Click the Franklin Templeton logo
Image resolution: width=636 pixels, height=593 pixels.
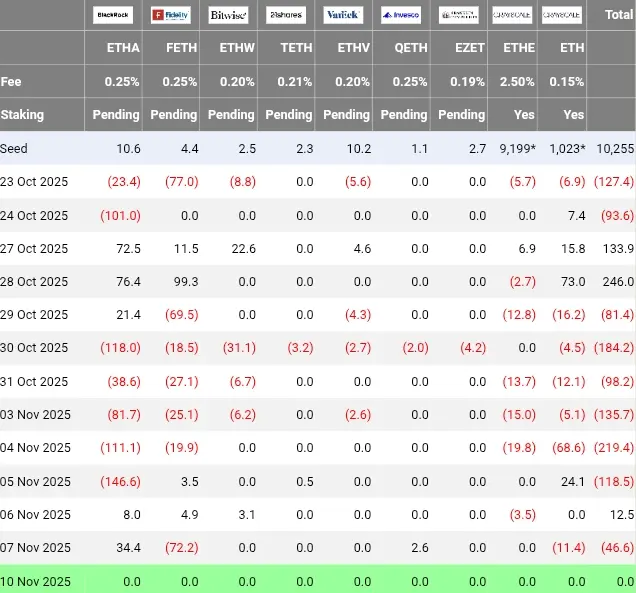click(x=460, y=15)
